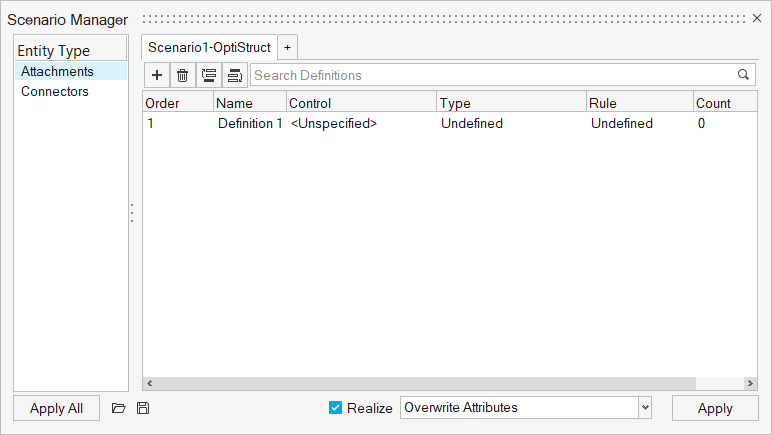Image resolution: width=772 pixels, height=435 pixels.
Task: Click the horizontal scrollbar left arrow
Action: point(150,383)
